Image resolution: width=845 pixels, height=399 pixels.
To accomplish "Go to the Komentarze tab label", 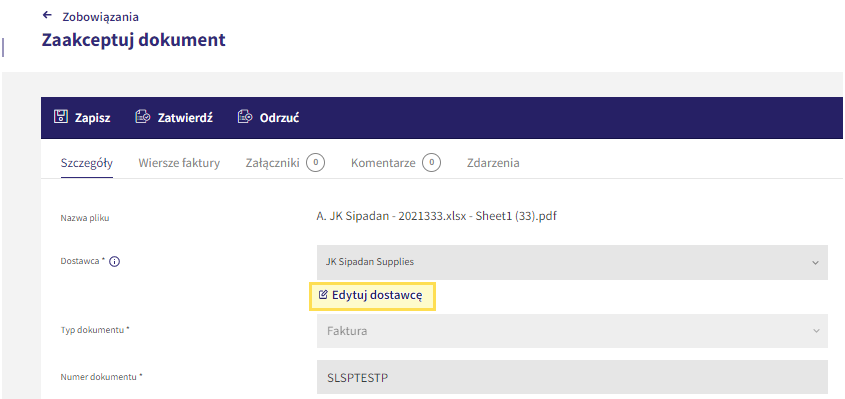I will [x=383, y=163].
